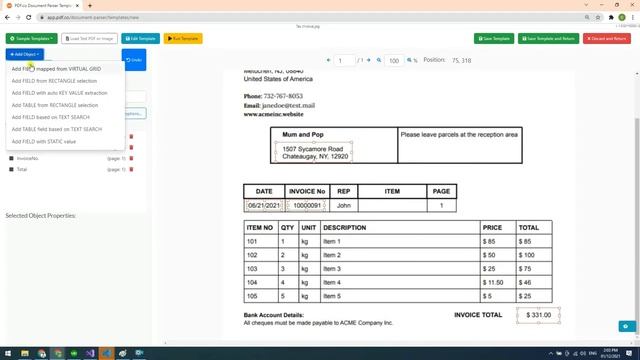The image size is (640, 360).
Task: Click the Edit Template button
Action: pyautogui.click(x=140, y=38)
